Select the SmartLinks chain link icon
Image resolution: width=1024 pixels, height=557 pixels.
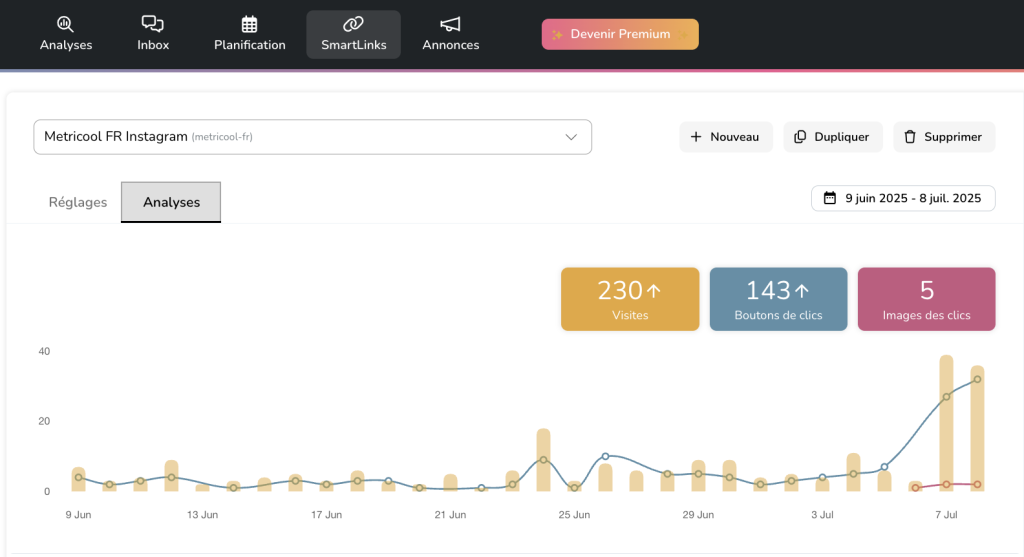(353, 24)
